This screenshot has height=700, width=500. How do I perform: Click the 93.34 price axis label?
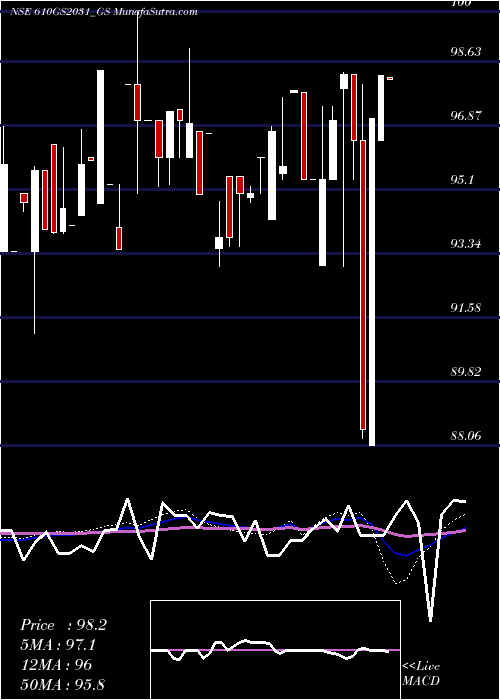(466, 244)
